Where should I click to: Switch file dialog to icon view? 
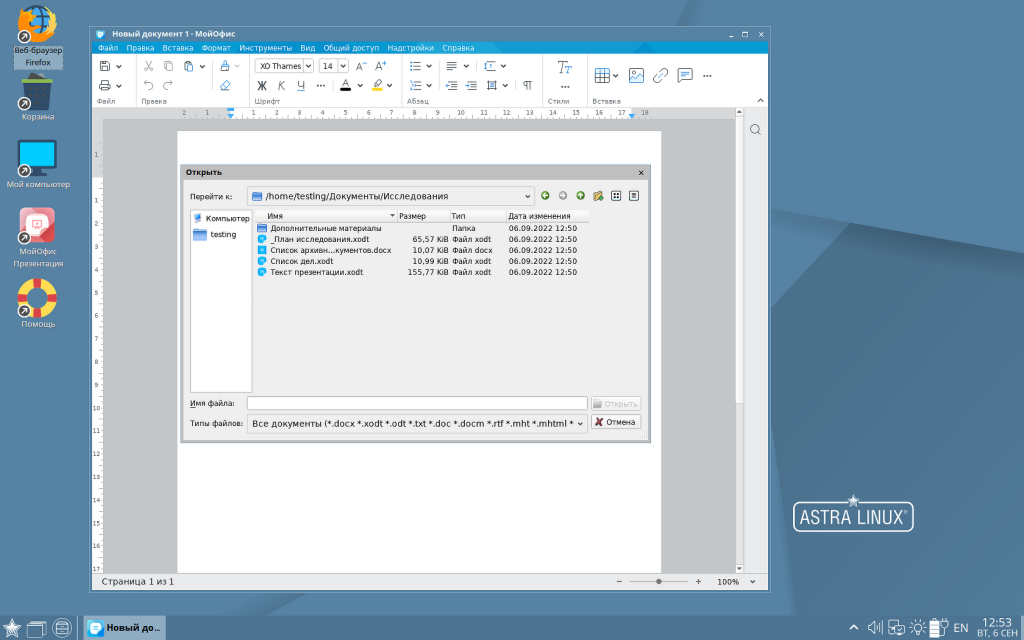click(x=616, y=196)
